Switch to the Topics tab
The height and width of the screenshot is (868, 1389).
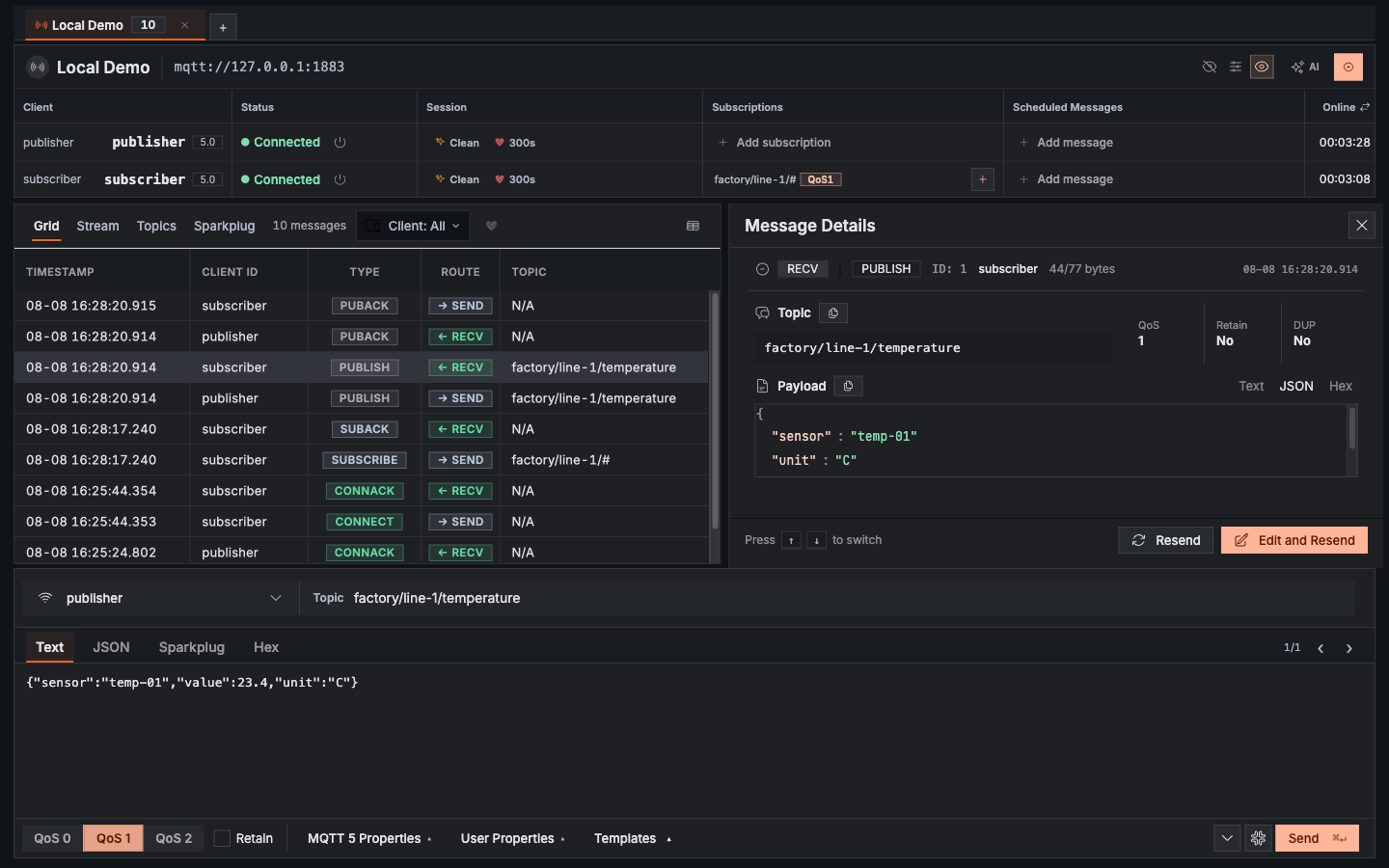156,226
